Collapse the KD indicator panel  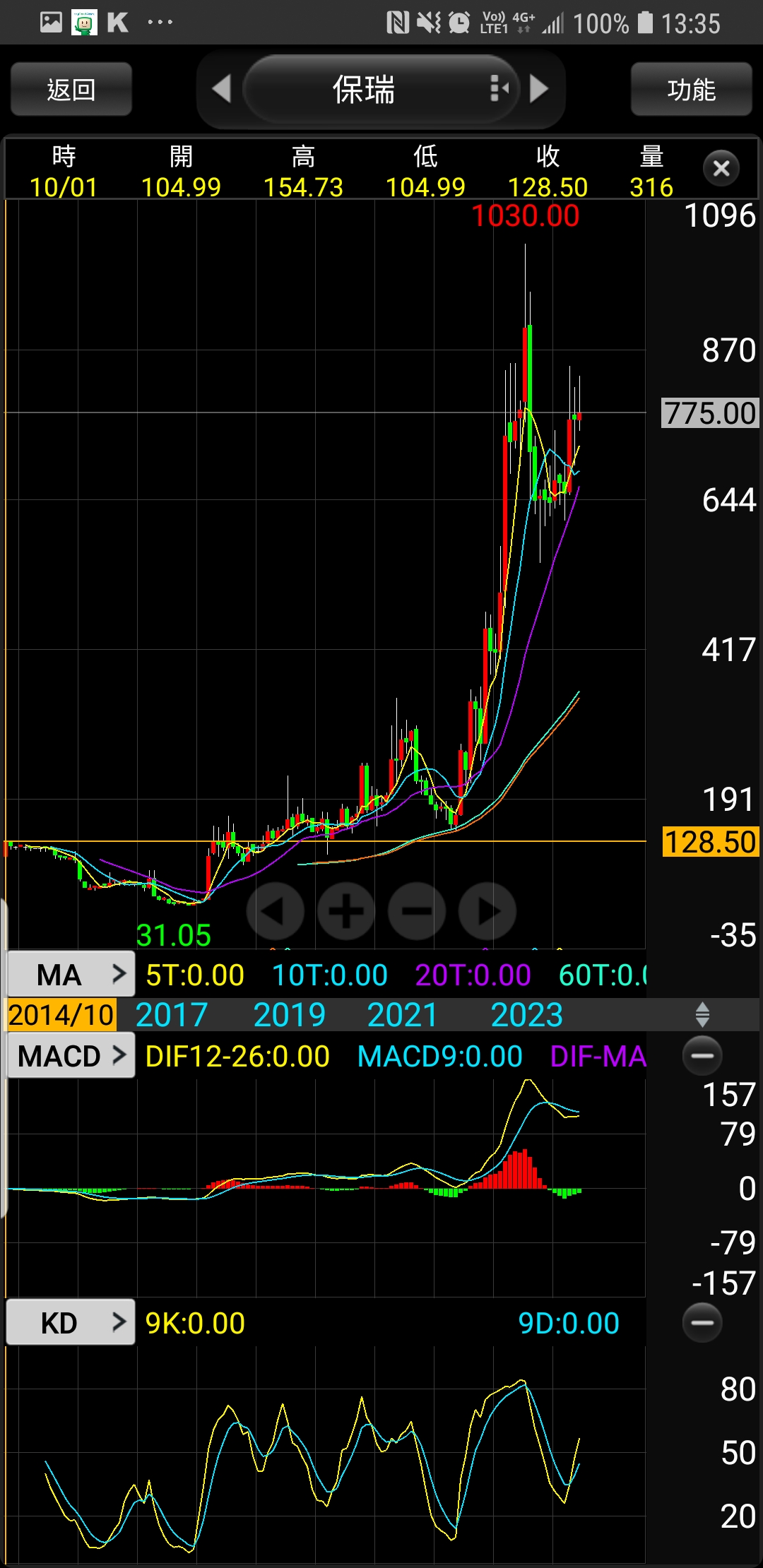[x=702, y=1323]
